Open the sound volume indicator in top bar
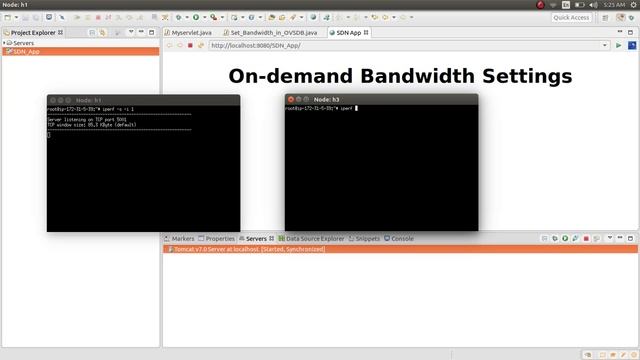 coord(593,5)
